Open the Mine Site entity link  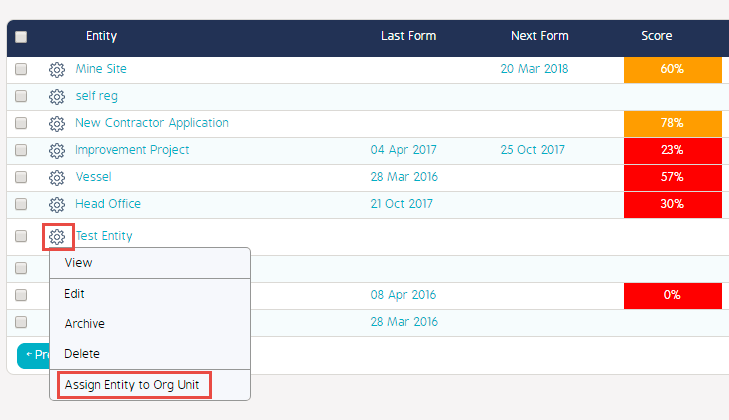click(101, 70)
